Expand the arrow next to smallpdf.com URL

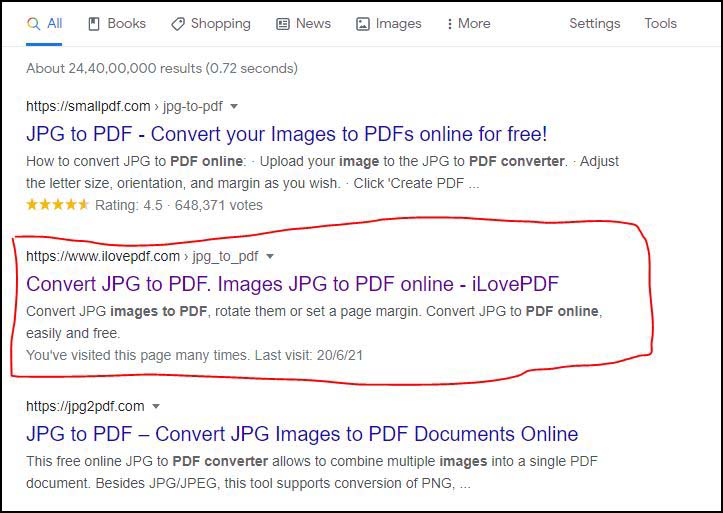pyautogui.click(x=234, y=106)
